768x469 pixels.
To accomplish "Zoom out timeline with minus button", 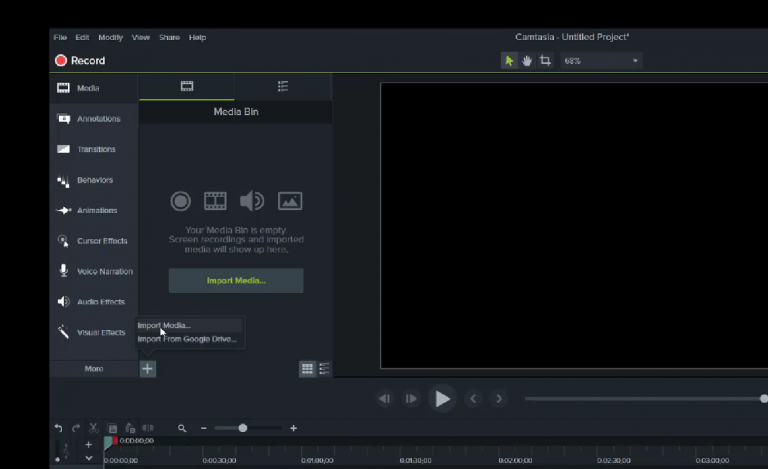I will tap(204, 428).
